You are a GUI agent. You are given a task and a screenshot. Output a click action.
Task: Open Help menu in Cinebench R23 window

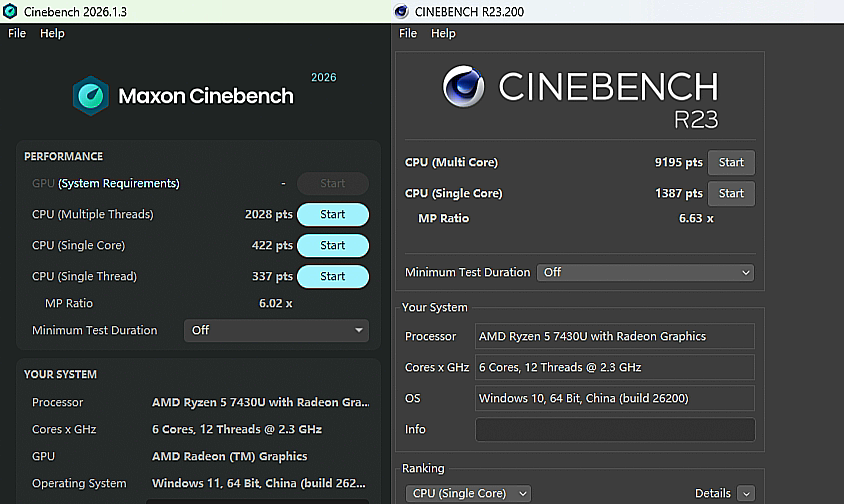point(443,33)
